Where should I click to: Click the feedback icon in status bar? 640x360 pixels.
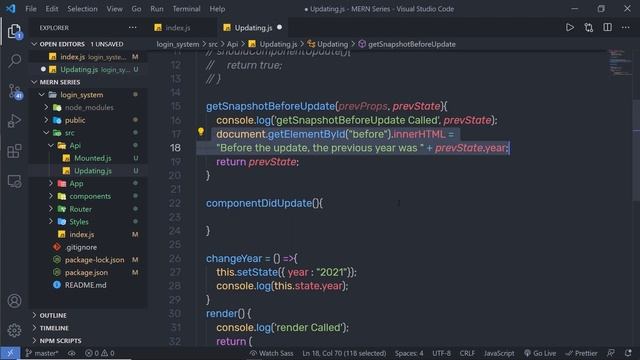pos(611,353)
